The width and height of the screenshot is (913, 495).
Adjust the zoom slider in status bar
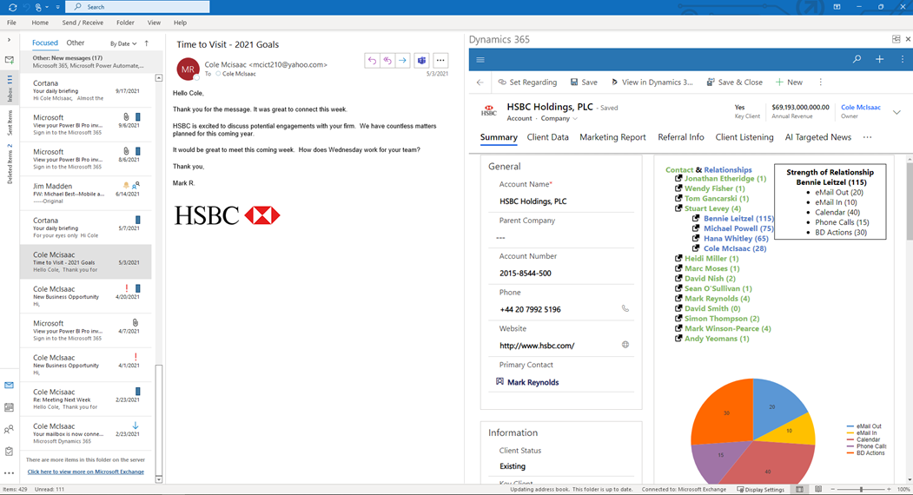(x=861, y=489)
